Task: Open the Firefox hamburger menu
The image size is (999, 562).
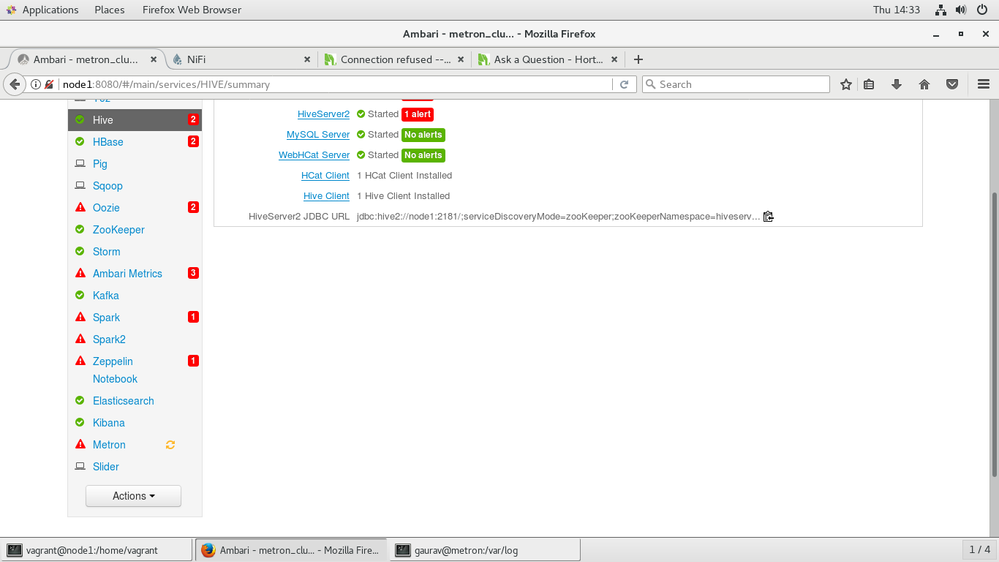Action: tap(983, 84)
